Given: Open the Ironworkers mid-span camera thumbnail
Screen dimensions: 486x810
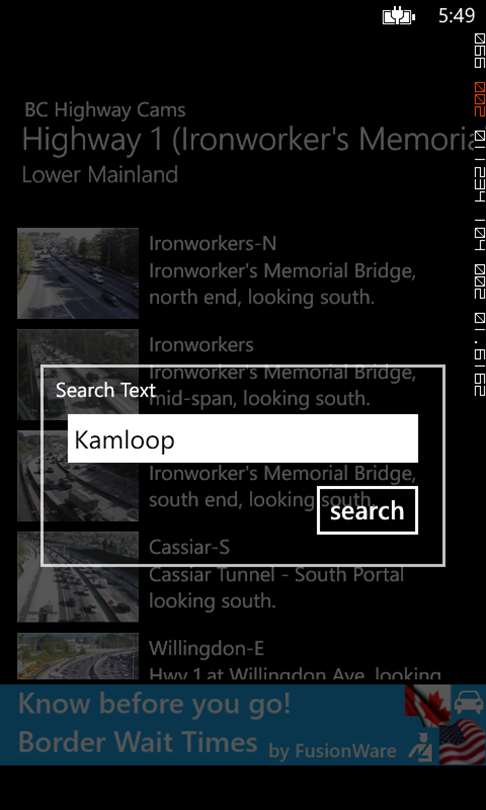Looking at the screenshot, I should (x=78, y=375).
